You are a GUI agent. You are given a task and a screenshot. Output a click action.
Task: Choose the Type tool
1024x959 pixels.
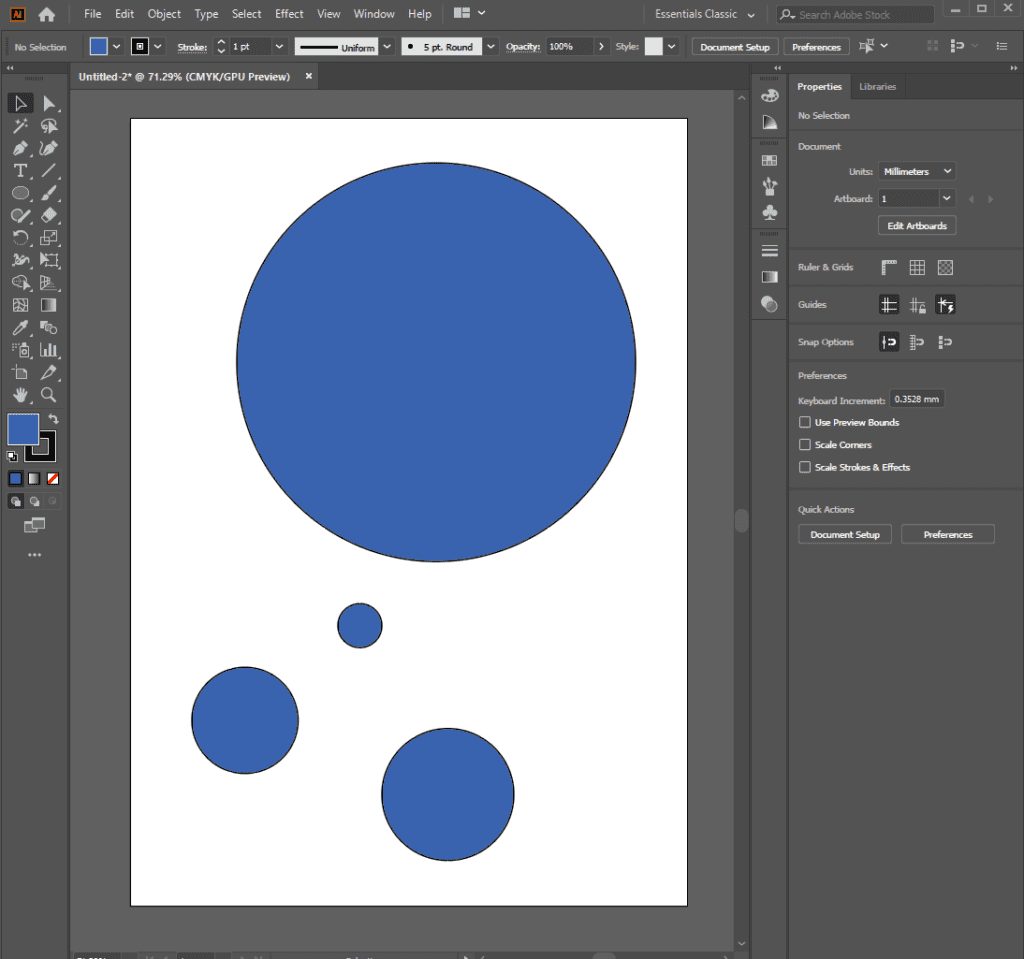20,170
